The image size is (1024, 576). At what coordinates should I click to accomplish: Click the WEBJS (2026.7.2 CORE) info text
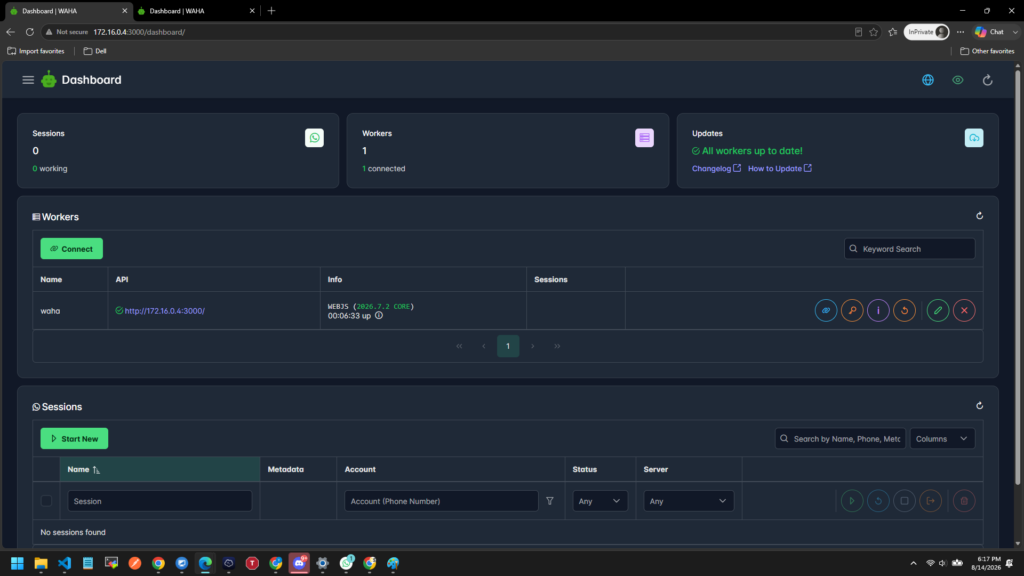click(370, 306)
